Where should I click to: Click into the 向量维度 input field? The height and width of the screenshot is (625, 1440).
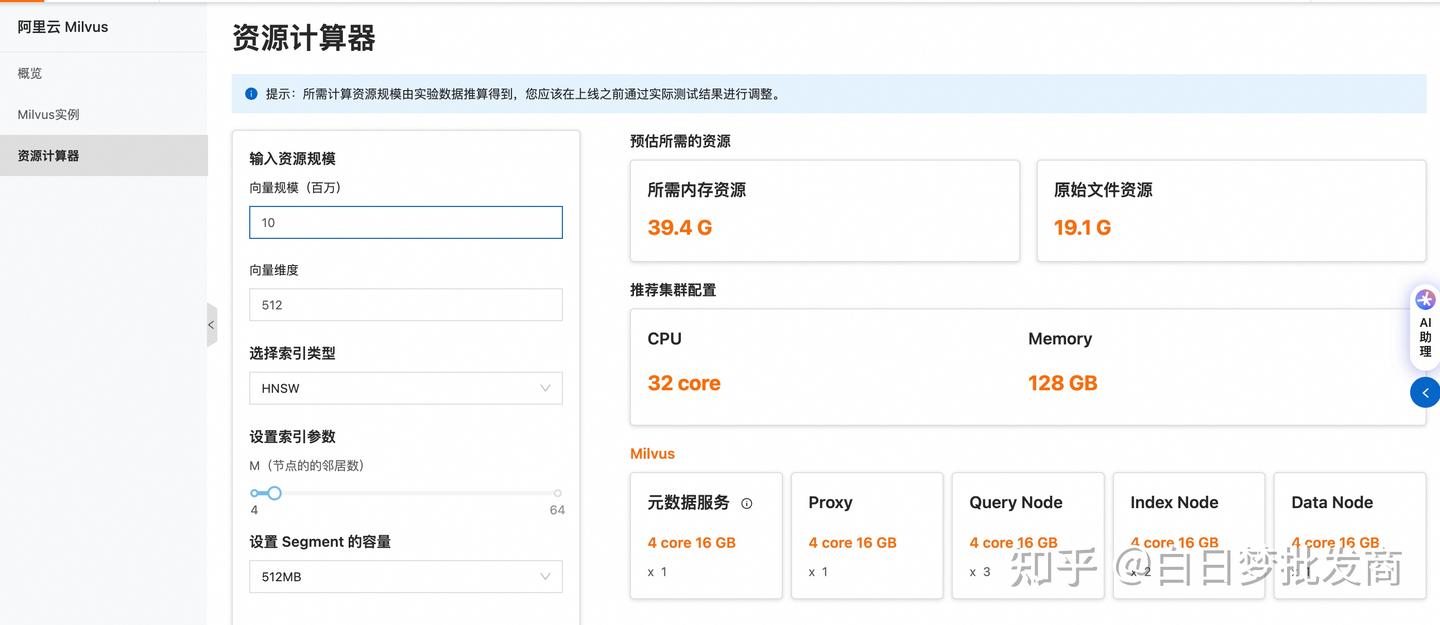[405, 304]
